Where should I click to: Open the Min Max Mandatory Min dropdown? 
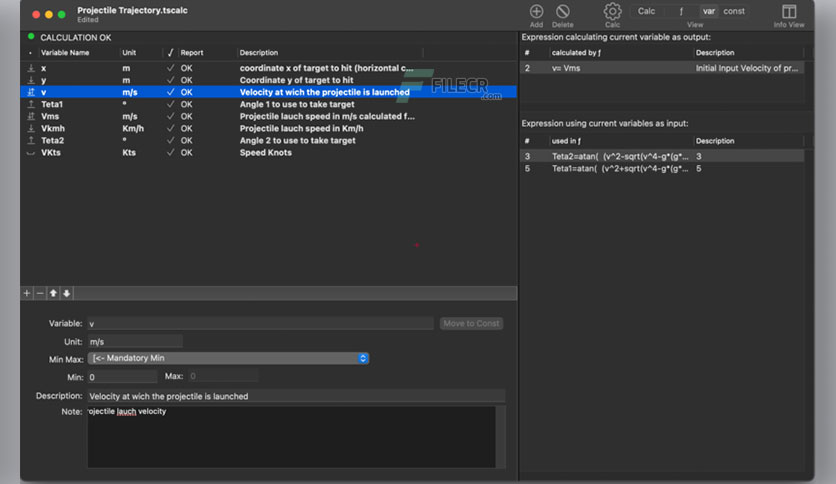(229, 358)
